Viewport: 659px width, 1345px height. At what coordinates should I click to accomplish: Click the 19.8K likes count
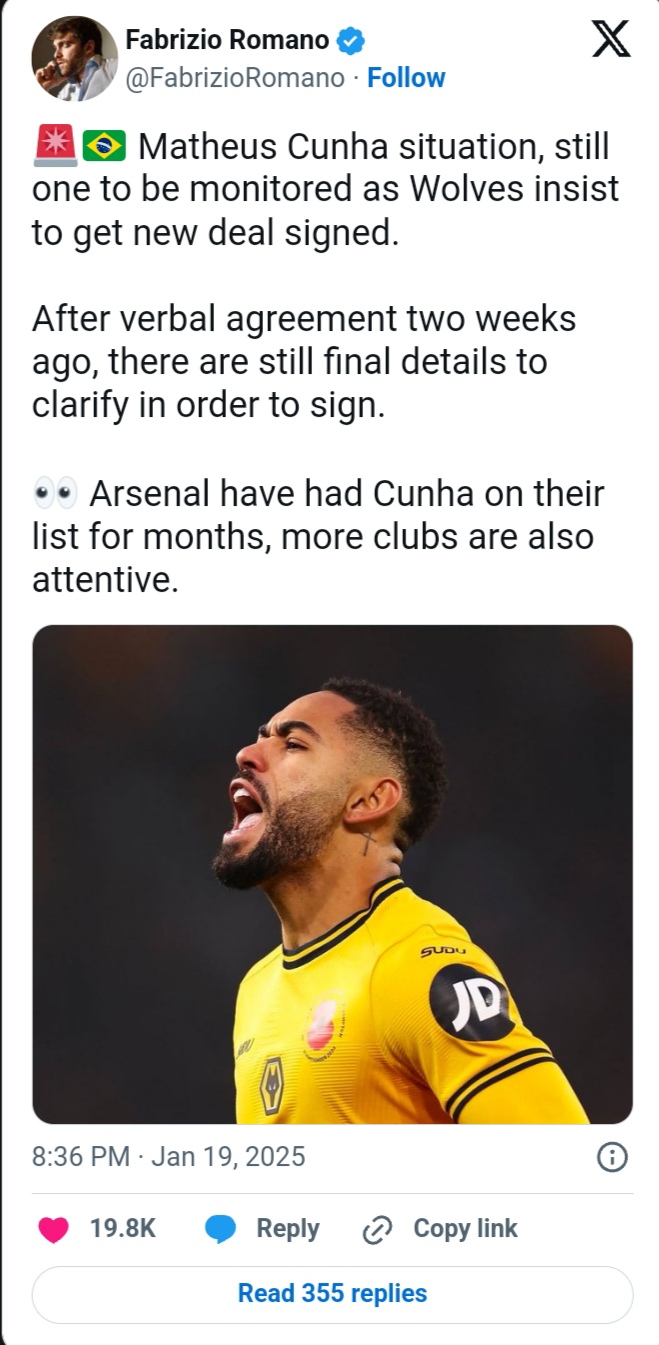123,1229
